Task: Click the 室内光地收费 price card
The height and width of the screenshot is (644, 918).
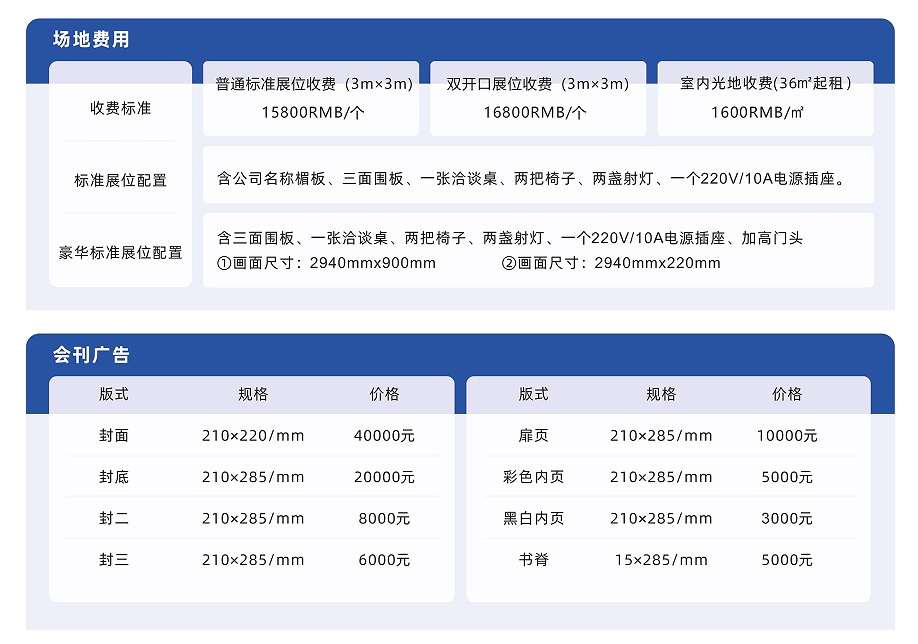Action: tap(765, 98)
